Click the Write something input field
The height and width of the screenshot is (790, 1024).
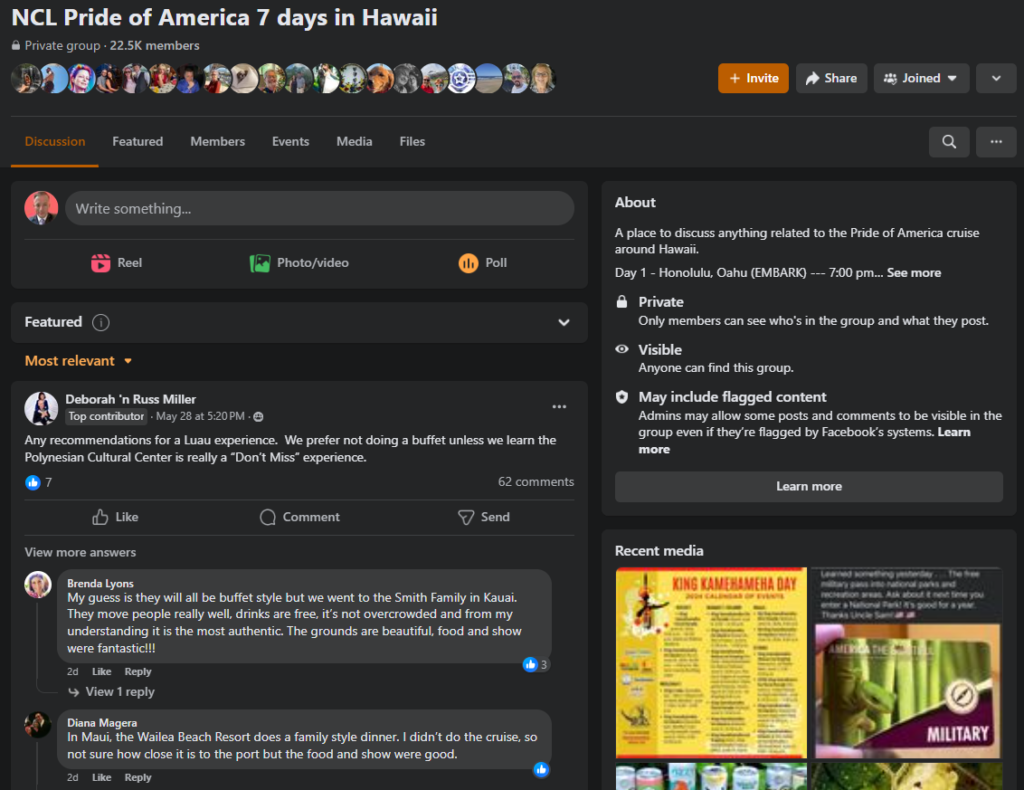click(319, 208)
